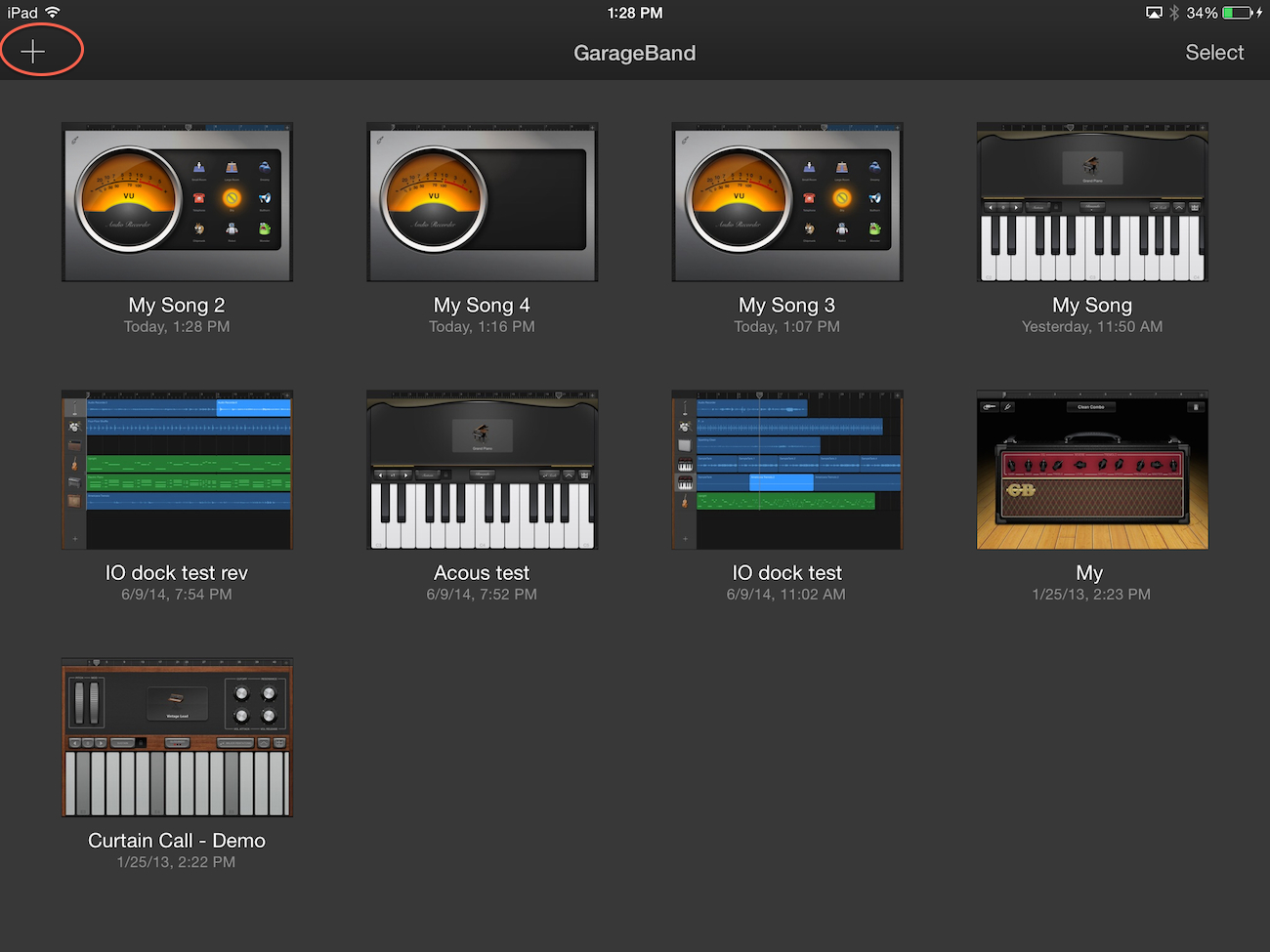Click the "Curtain Call - Demo" title

[177, 841]
